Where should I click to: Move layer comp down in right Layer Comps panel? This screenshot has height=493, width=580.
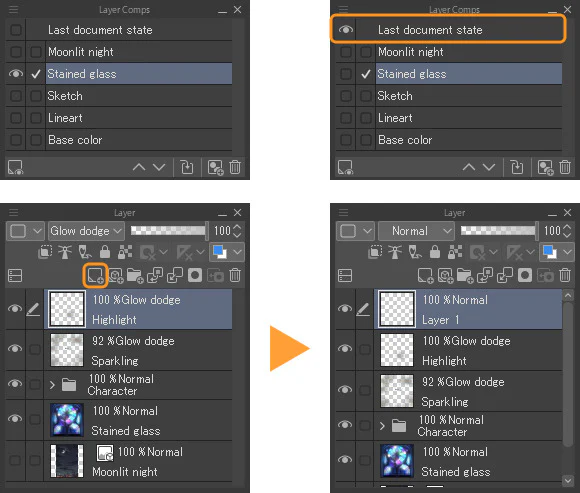click(489, 168)
